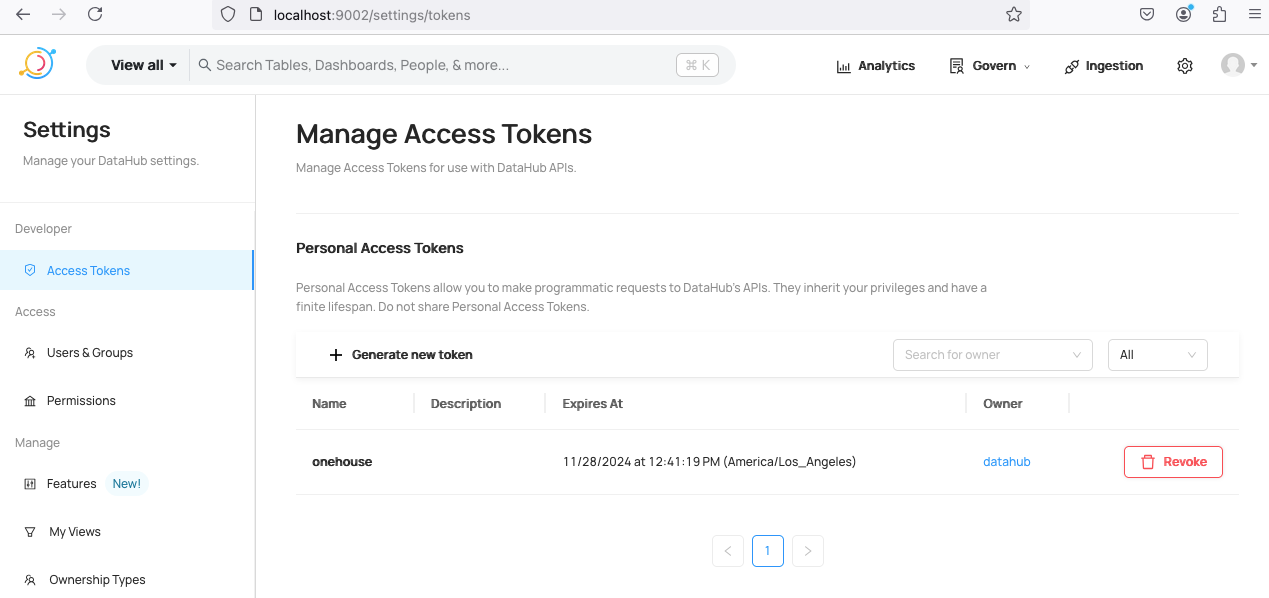Click the DataHub logo icon
The height and width of the screenshot is (598, 1269).
point(37,64)
